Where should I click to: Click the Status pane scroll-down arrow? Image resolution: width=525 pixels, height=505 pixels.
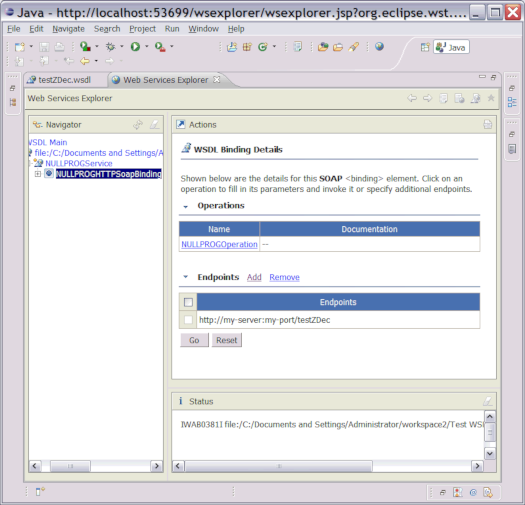click(490, 453)
